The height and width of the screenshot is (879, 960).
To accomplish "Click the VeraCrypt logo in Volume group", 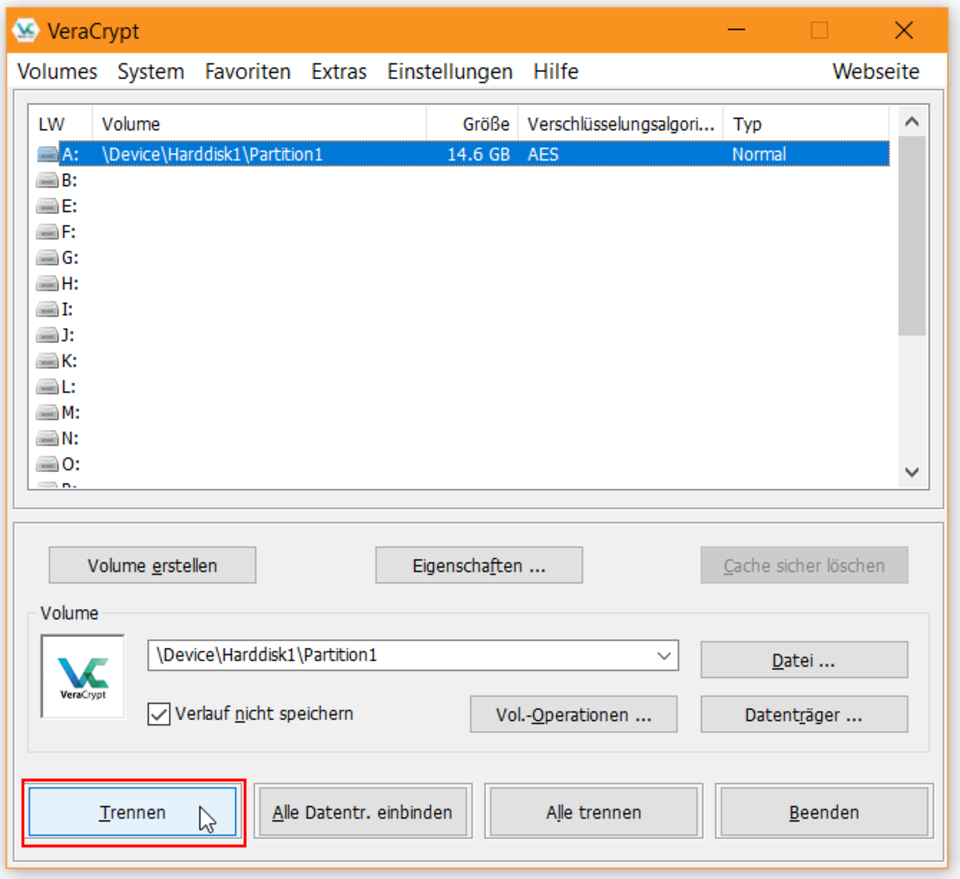I will (x=83, y=676).
